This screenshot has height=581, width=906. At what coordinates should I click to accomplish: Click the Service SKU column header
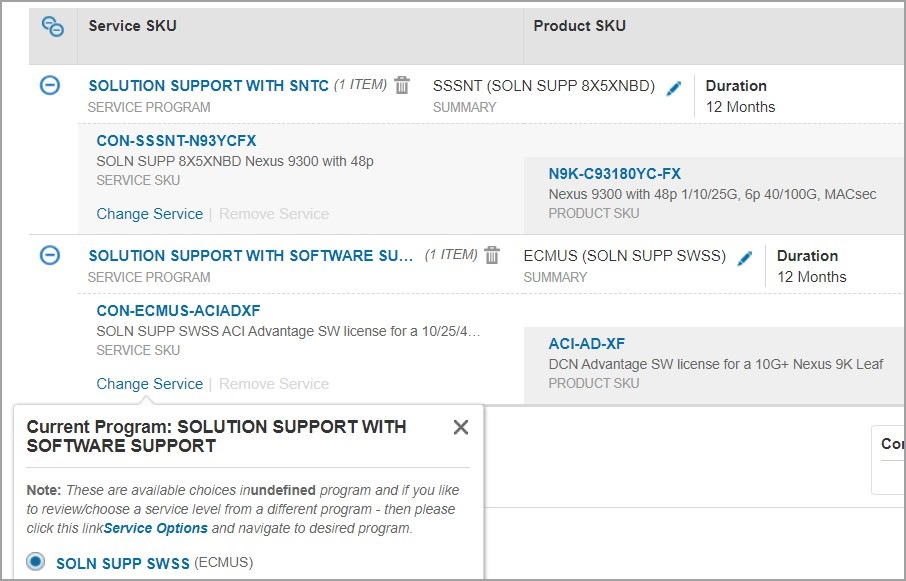coord(132,26)
